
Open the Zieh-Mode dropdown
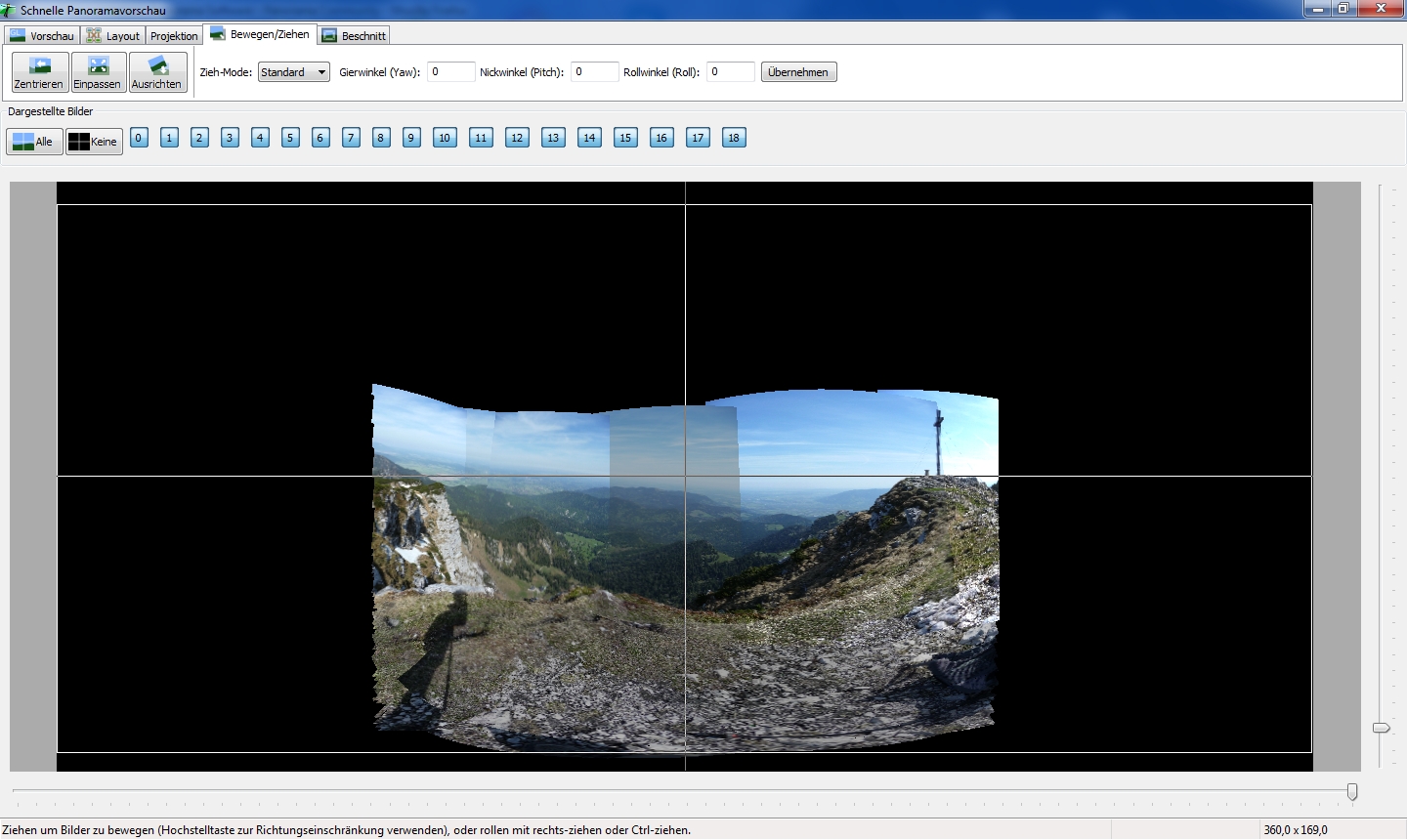(293, 72)
